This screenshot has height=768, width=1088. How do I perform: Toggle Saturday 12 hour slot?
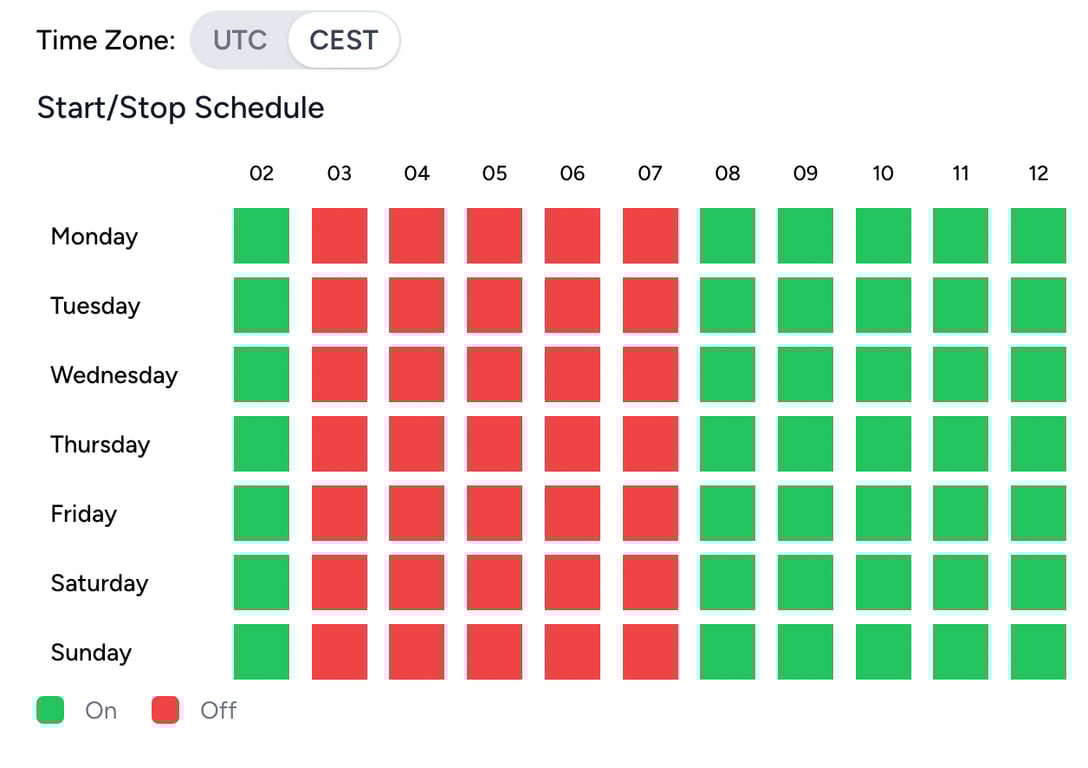coord(1038,582)
